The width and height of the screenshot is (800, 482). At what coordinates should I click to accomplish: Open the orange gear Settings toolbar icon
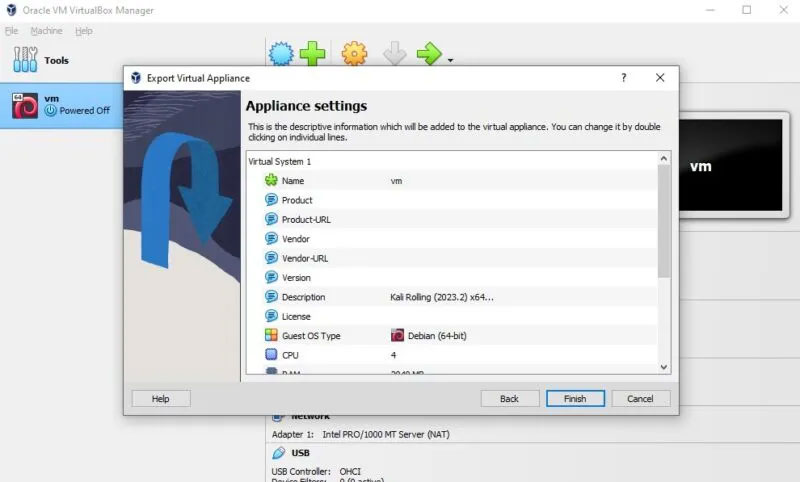click(355, 53)
